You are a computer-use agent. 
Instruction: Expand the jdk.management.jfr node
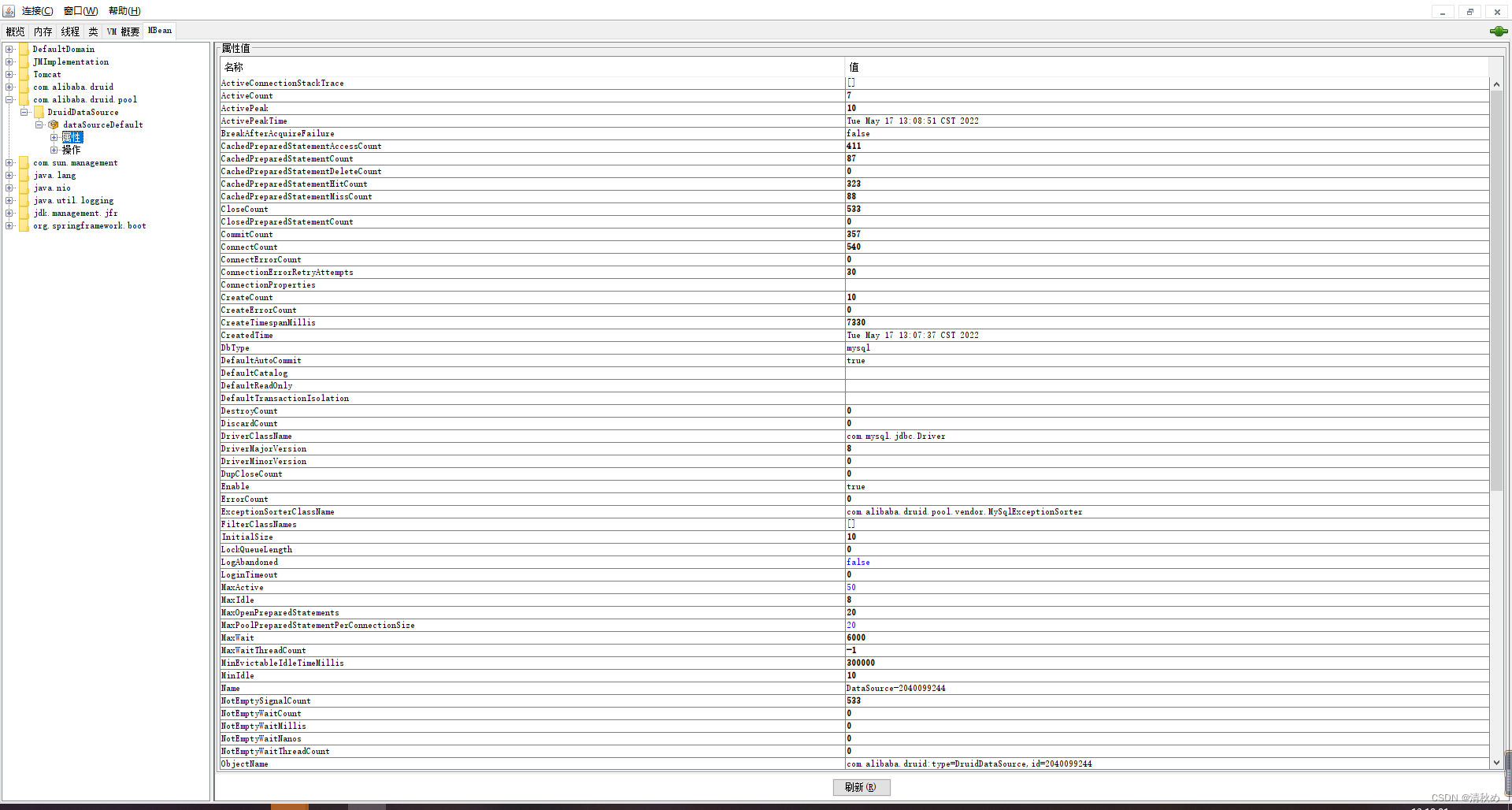[x=9, y=213]
